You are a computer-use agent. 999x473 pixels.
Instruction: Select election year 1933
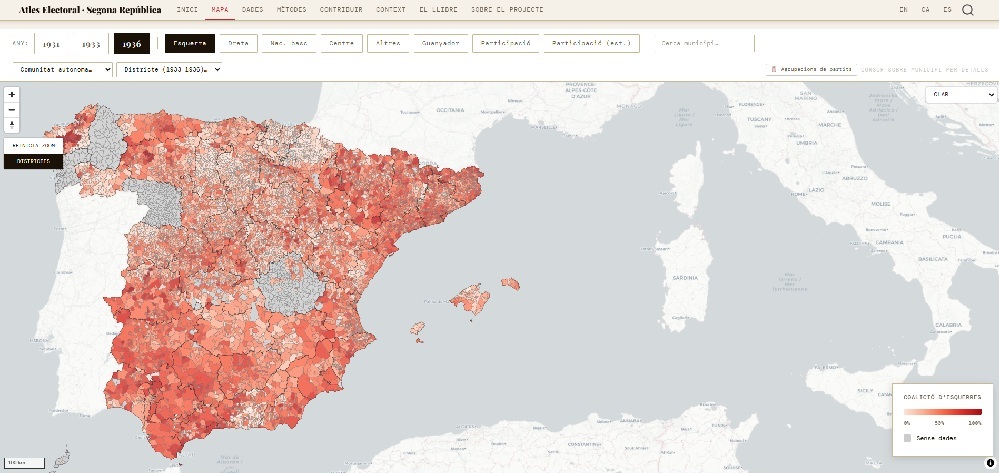(x=91, y=44)
